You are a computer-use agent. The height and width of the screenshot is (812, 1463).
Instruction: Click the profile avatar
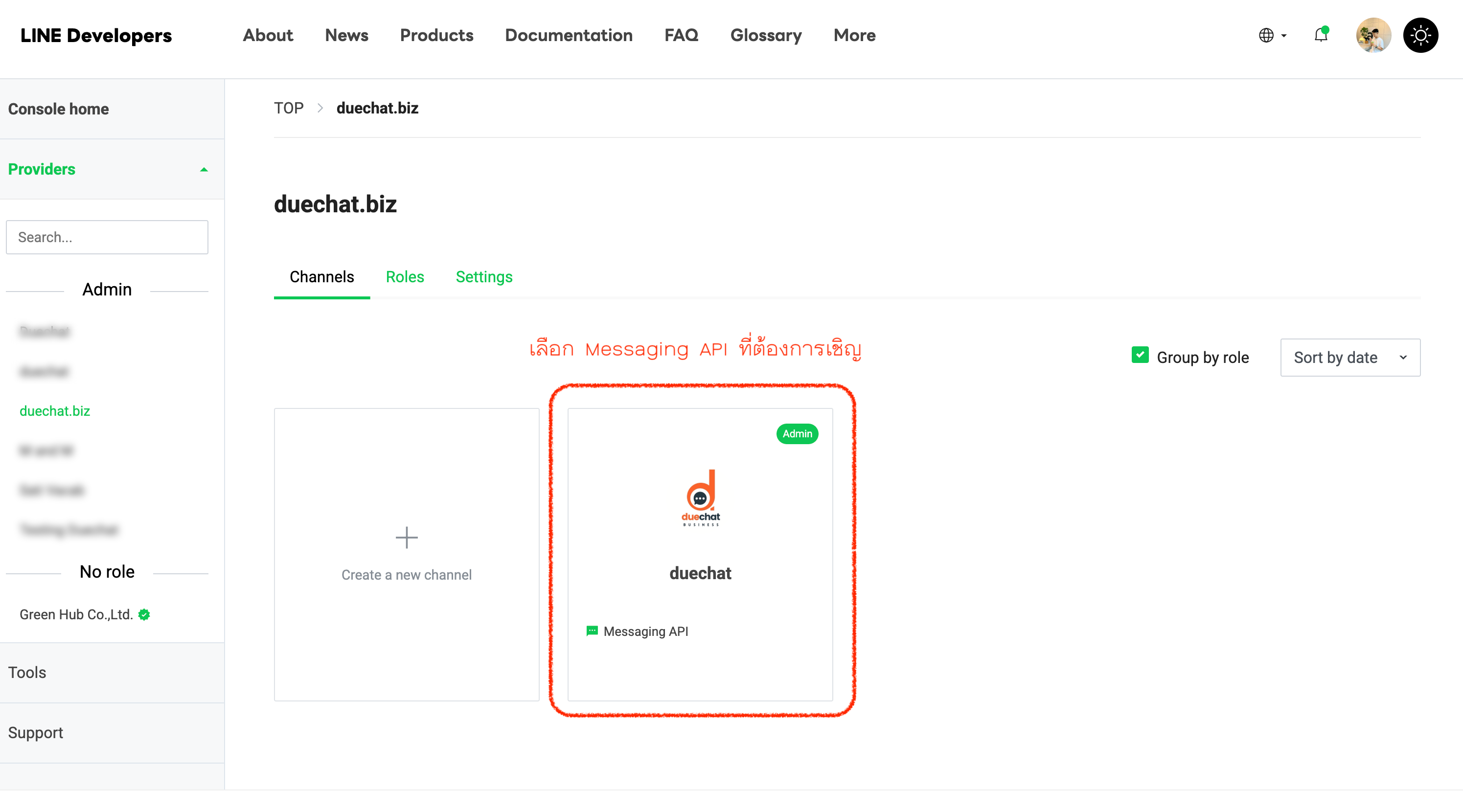pyautogui.click(x=1373, y=35)
